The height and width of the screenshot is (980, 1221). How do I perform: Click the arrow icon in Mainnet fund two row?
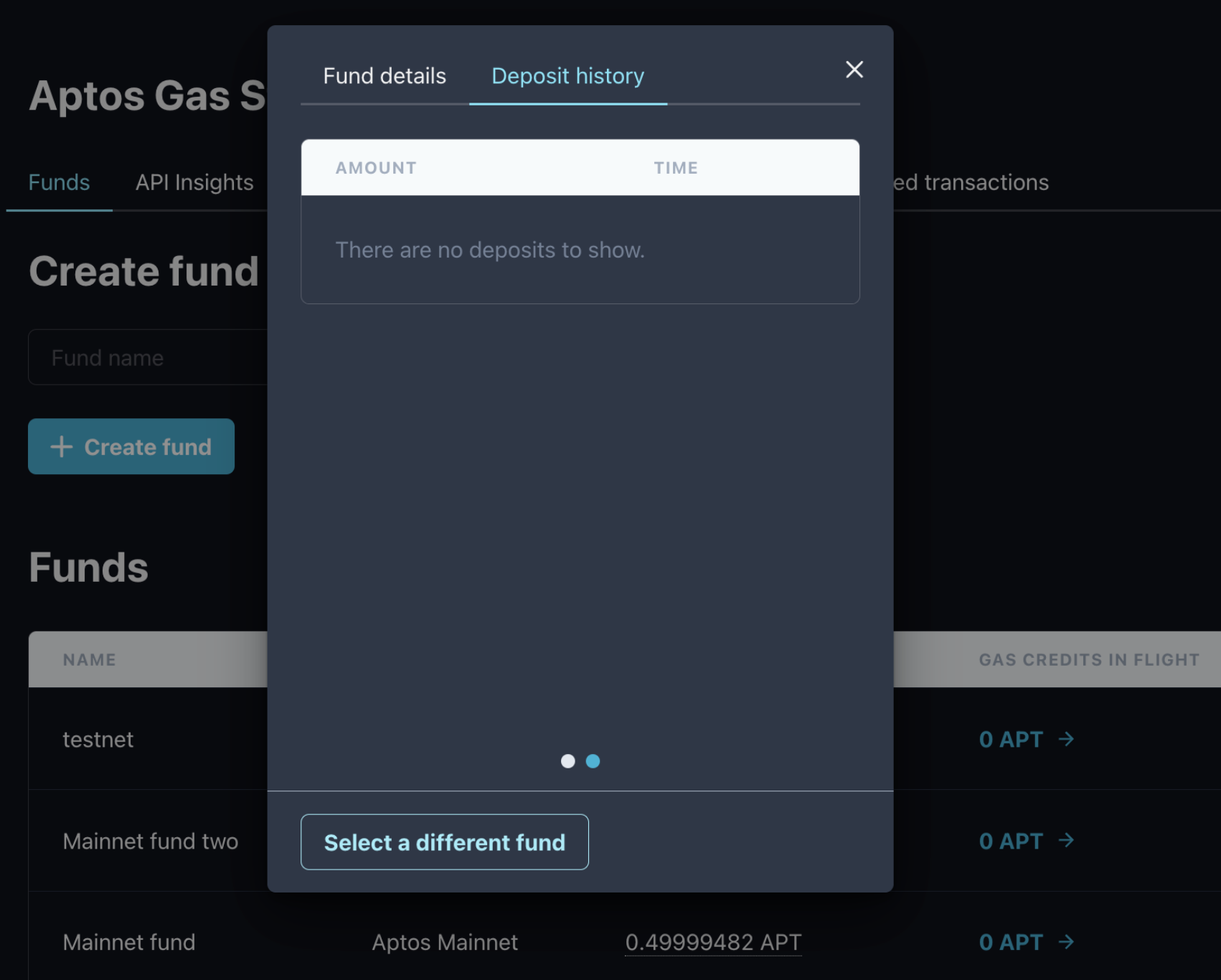[1066, 840]
